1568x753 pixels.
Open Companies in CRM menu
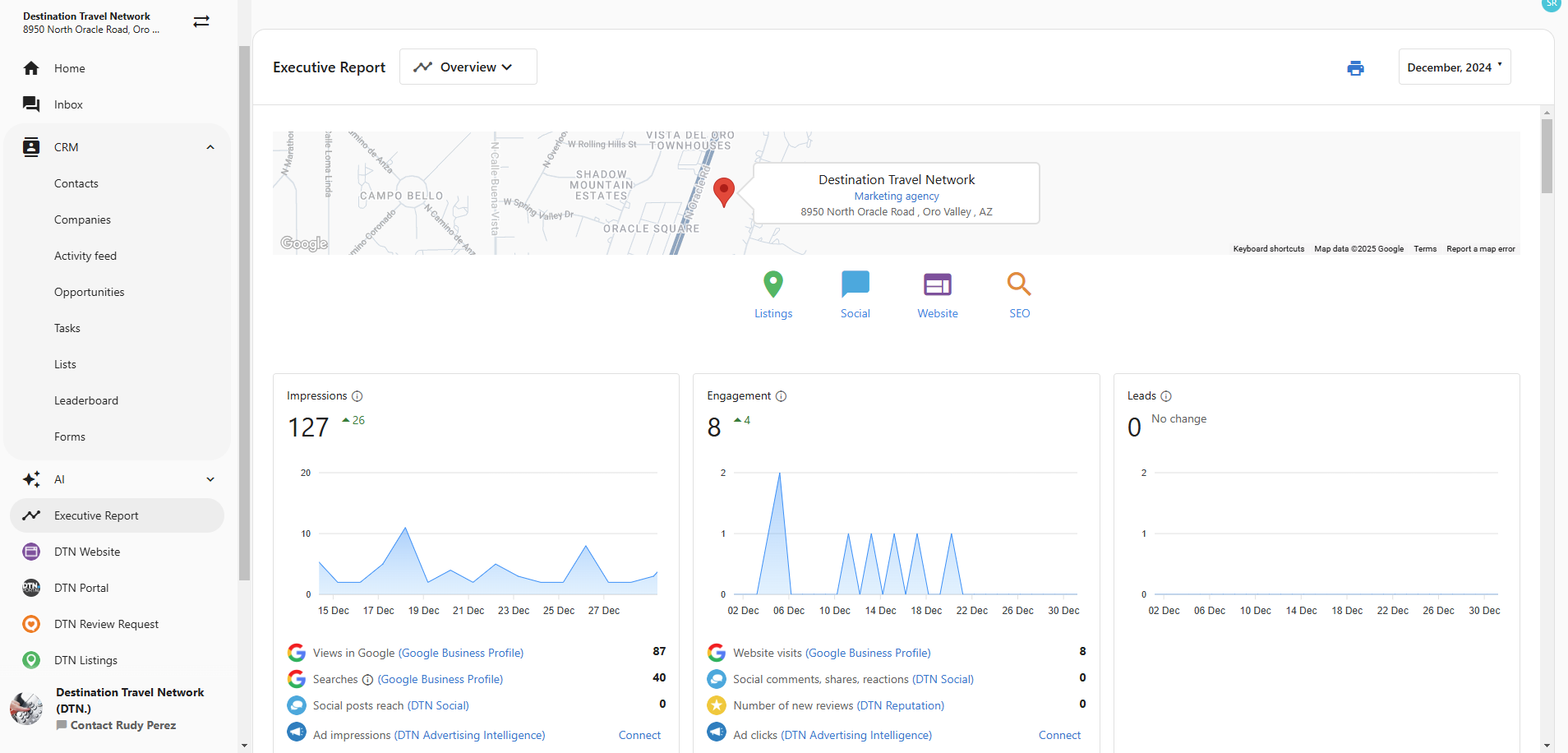point(82,219)
